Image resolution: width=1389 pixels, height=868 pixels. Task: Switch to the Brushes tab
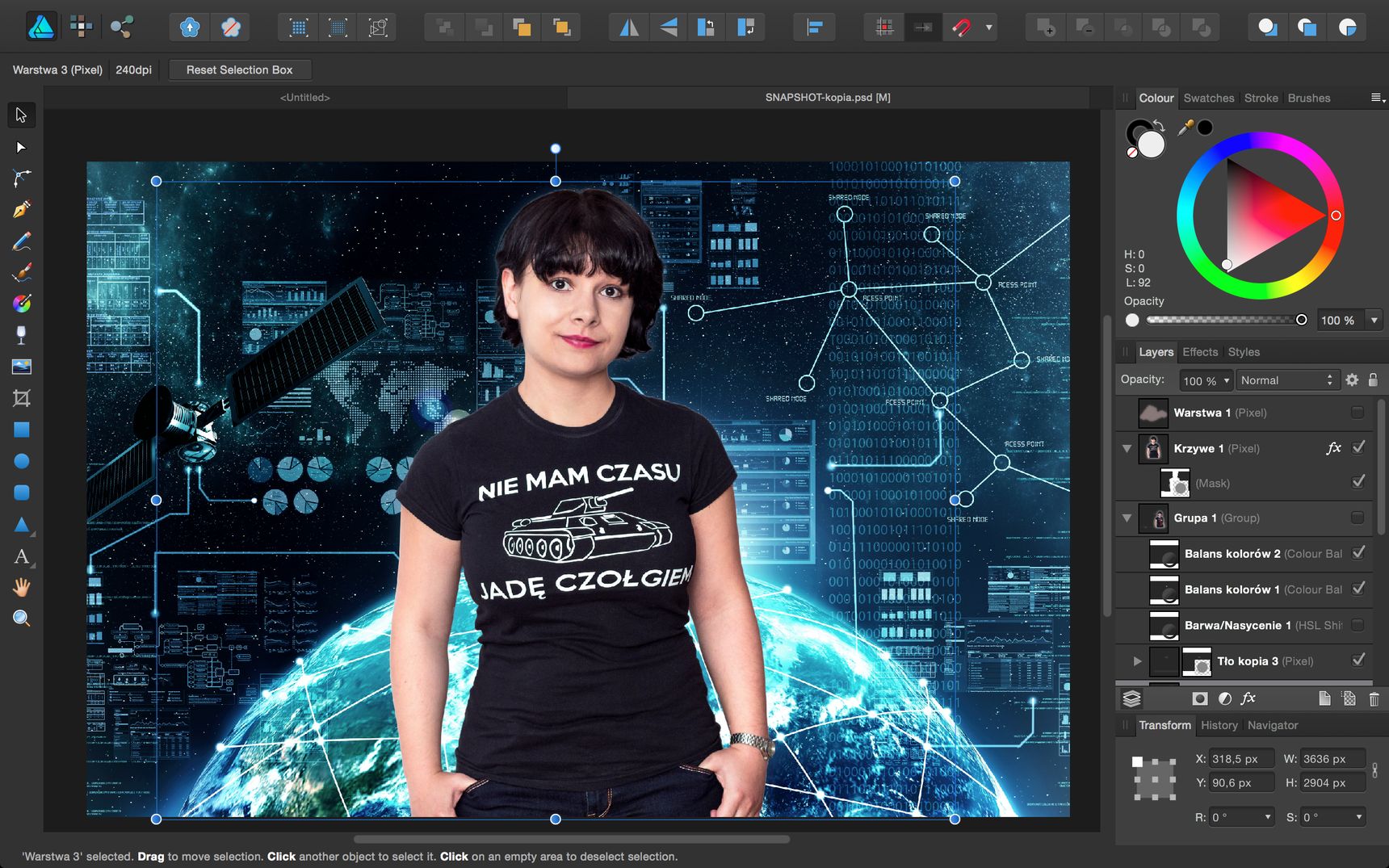pyautogui.click(x=1309, y=99)
